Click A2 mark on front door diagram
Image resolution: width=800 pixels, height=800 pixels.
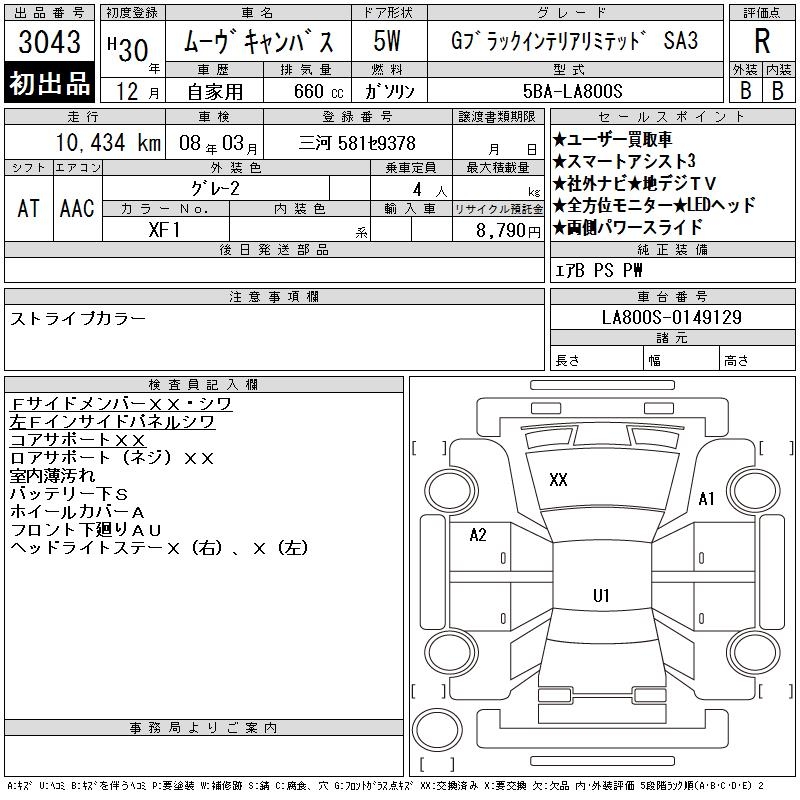(x=478, y=535)
